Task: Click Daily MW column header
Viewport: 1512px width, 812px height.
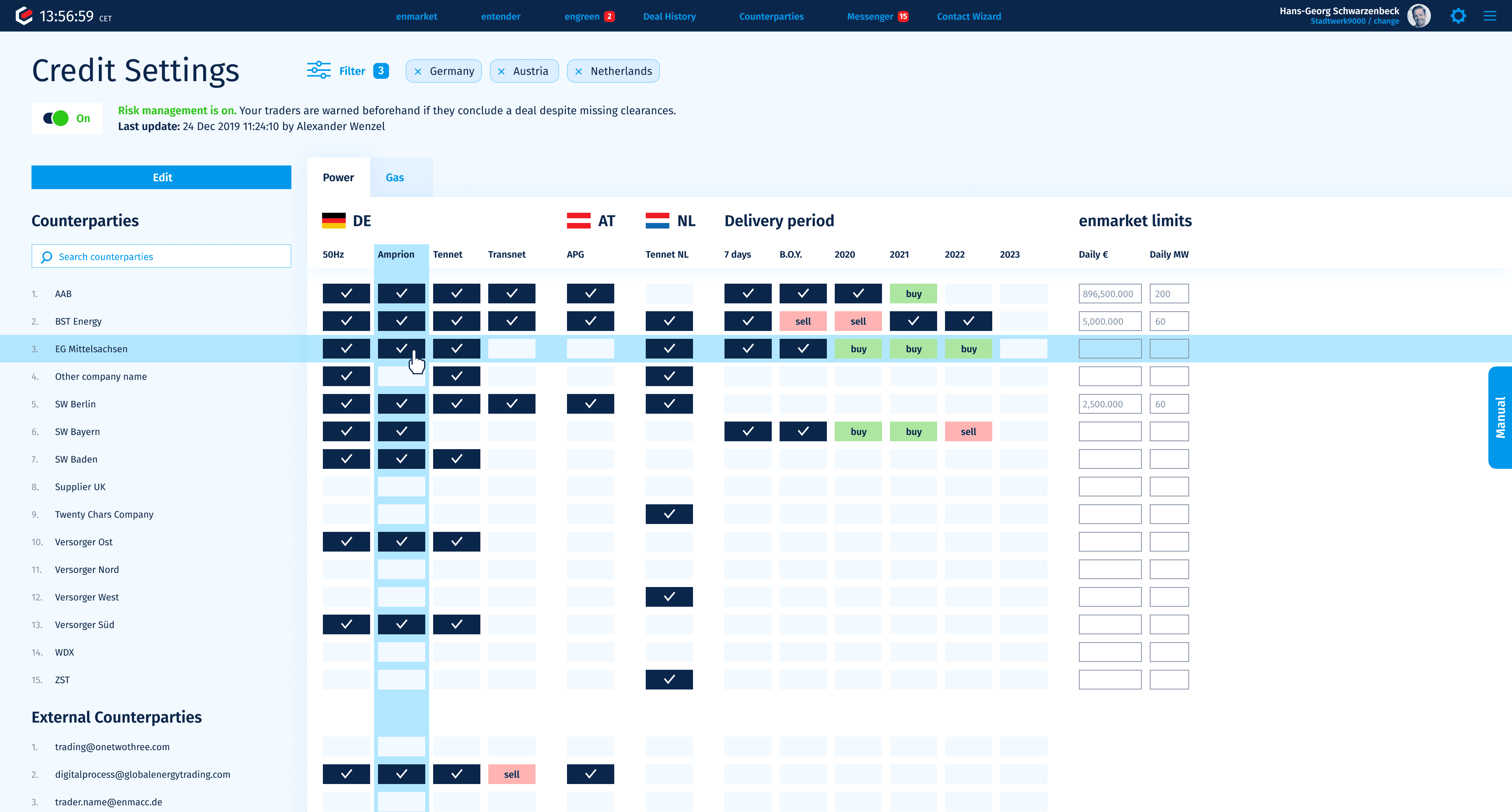Action: click(x=1169, y=254)
